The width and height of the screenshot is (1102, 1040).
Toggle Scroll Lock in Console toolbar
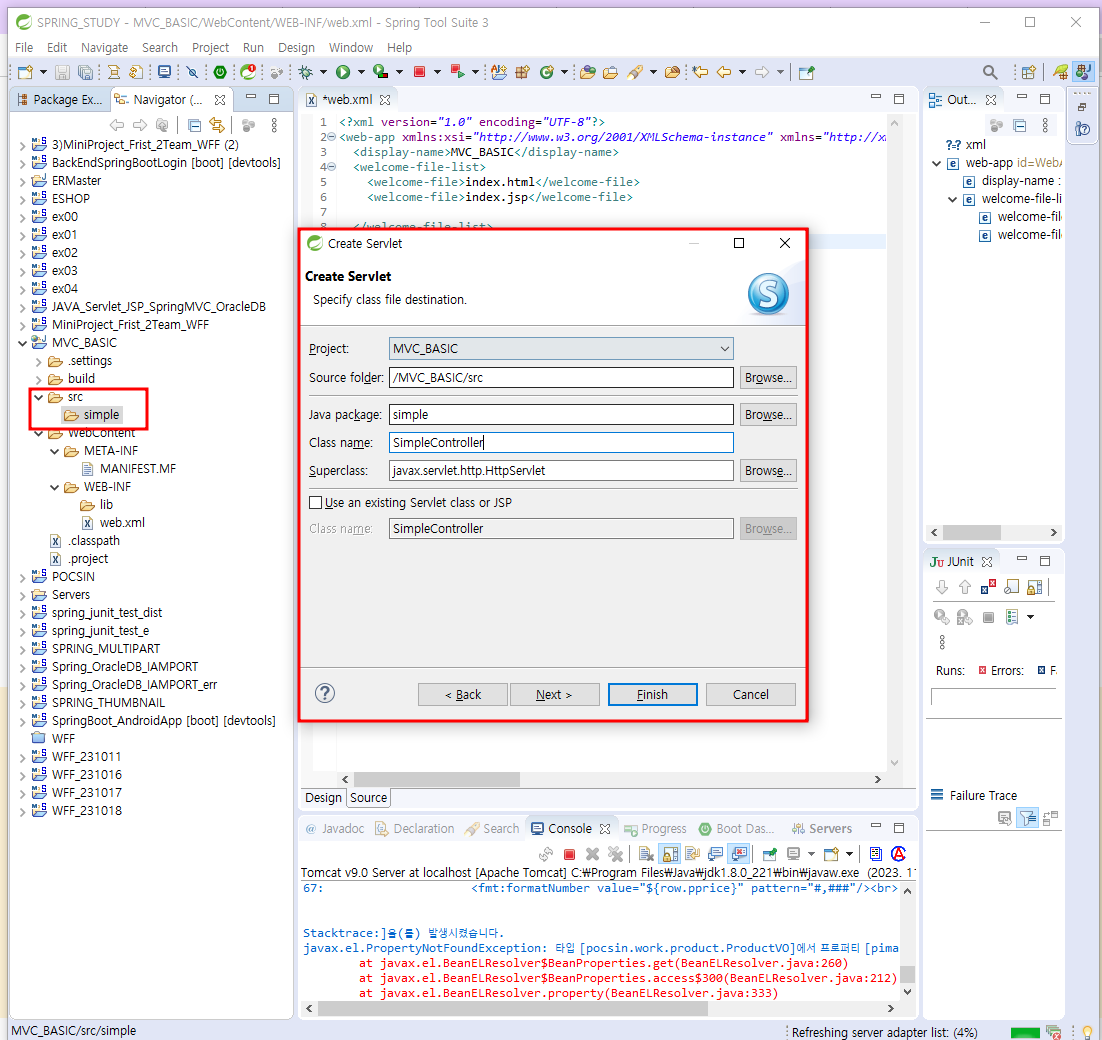pos(670,854)
